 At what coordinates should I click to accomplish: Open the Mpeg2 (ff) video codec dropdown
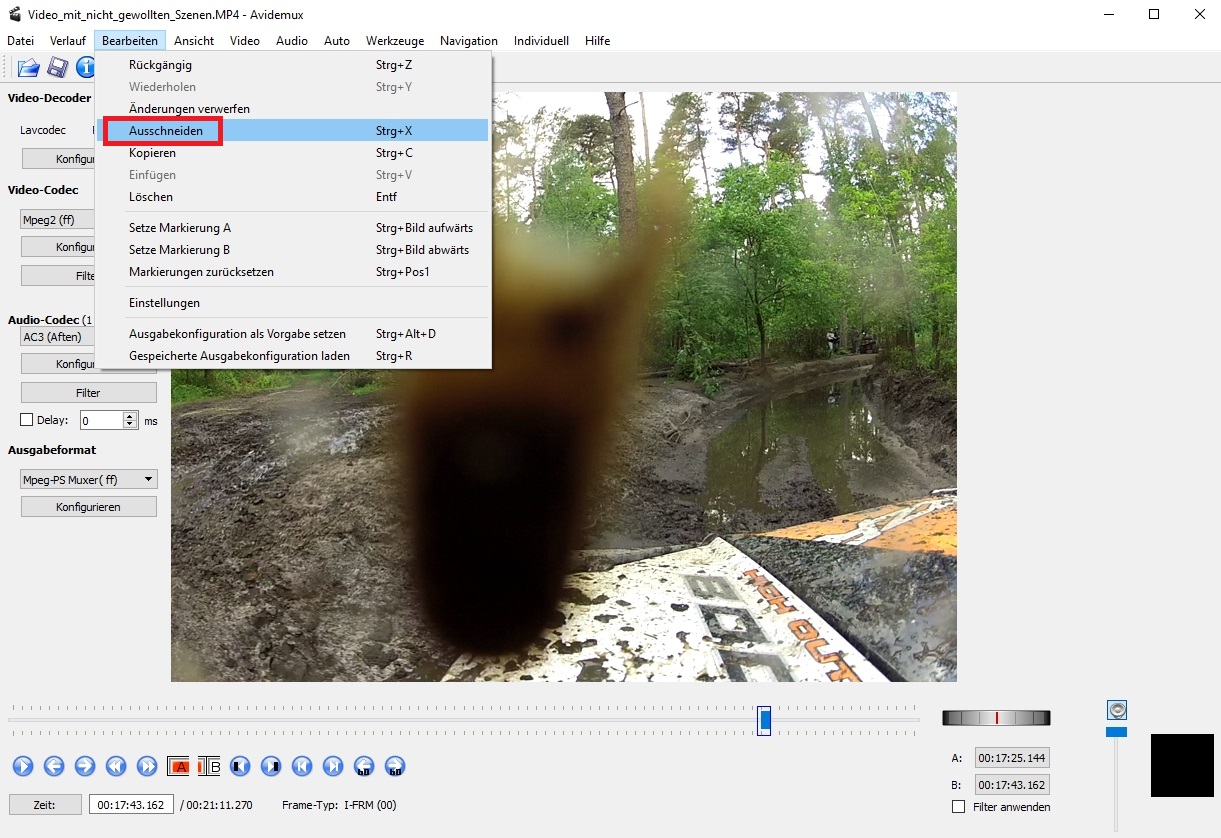coord(57,220)
